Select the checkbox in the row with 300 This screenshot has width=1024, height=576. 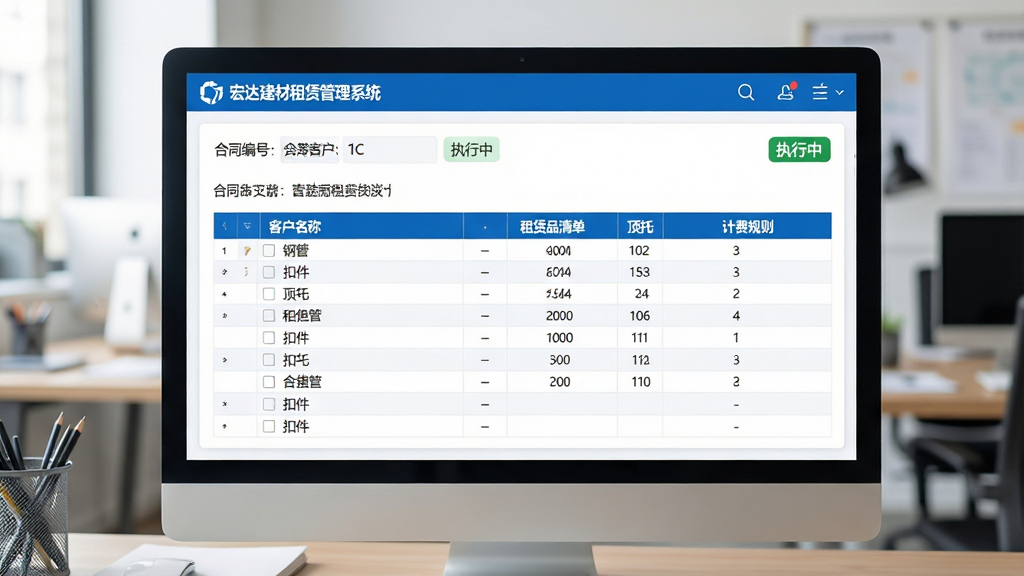click(x=268, y=360)
